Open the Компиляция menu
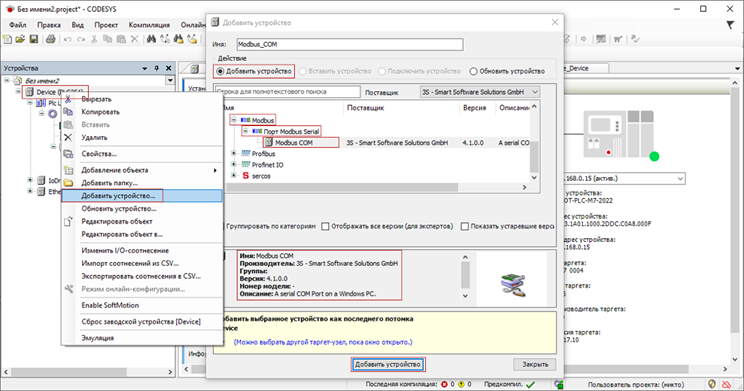This screenshot has height=391, width=744. (149, 25)
